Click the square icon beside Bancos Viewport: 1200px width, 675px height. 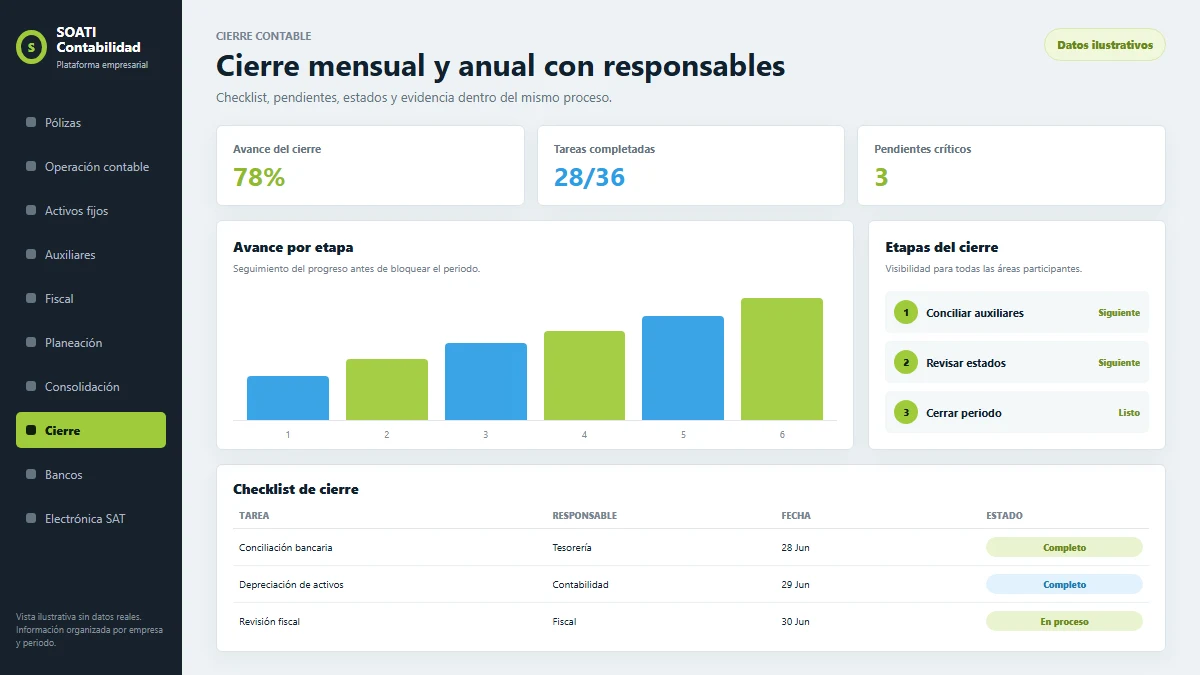coord(31,475)
